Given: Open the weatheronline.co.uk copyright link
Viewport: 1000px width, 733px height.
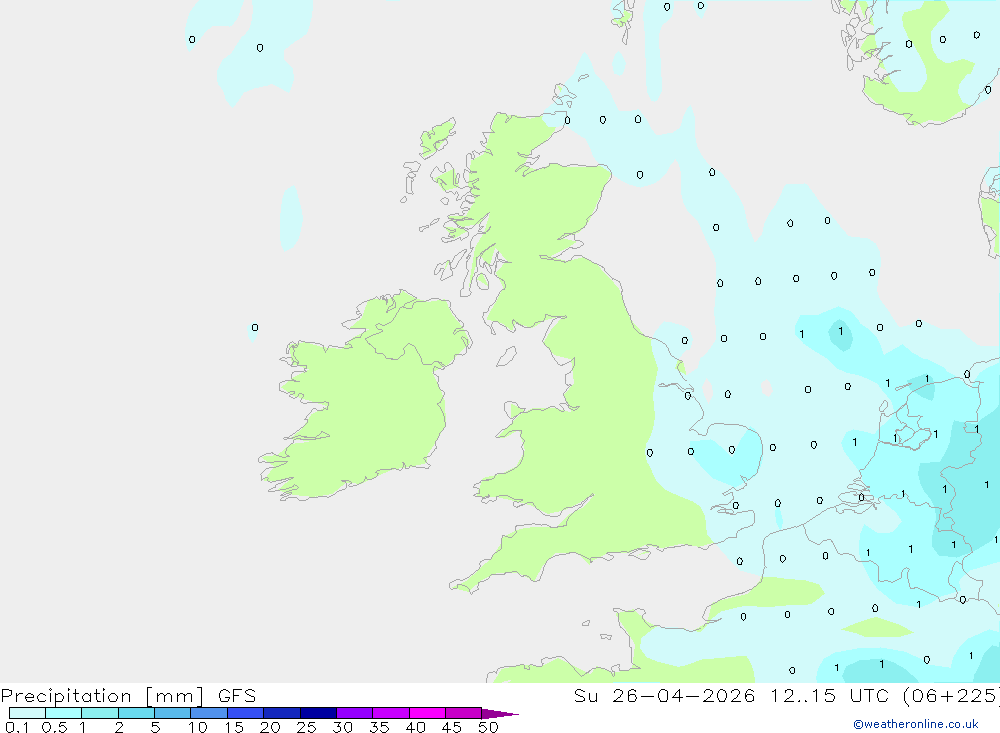Looking at the screenshot, I should [x=916, y=724].
